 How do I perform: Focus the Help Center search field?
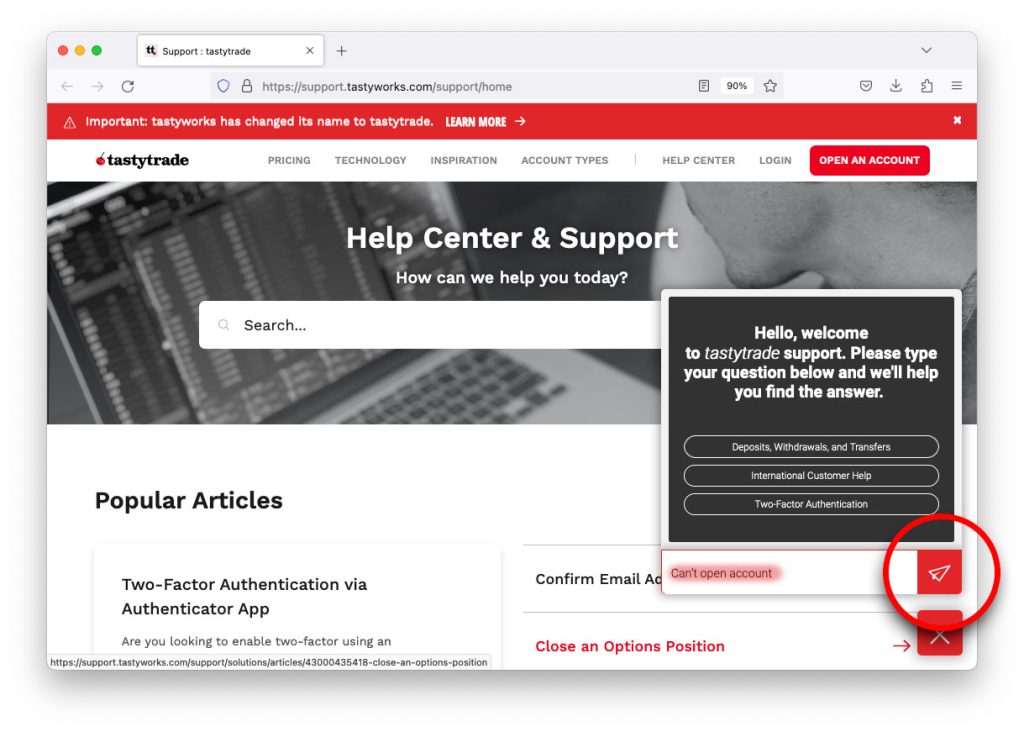pos(430,325)
